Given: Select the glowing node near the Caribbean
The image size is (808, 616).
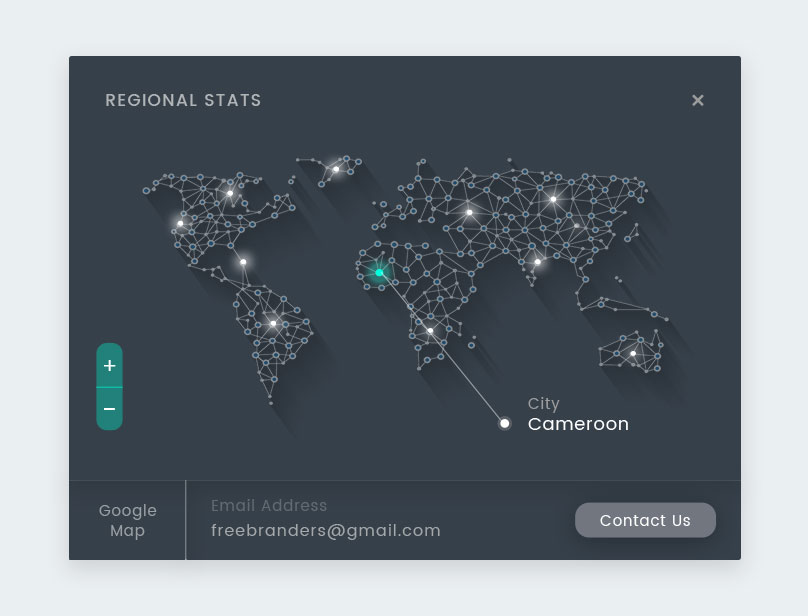Looking at the screenshot, I should point(243,262).
